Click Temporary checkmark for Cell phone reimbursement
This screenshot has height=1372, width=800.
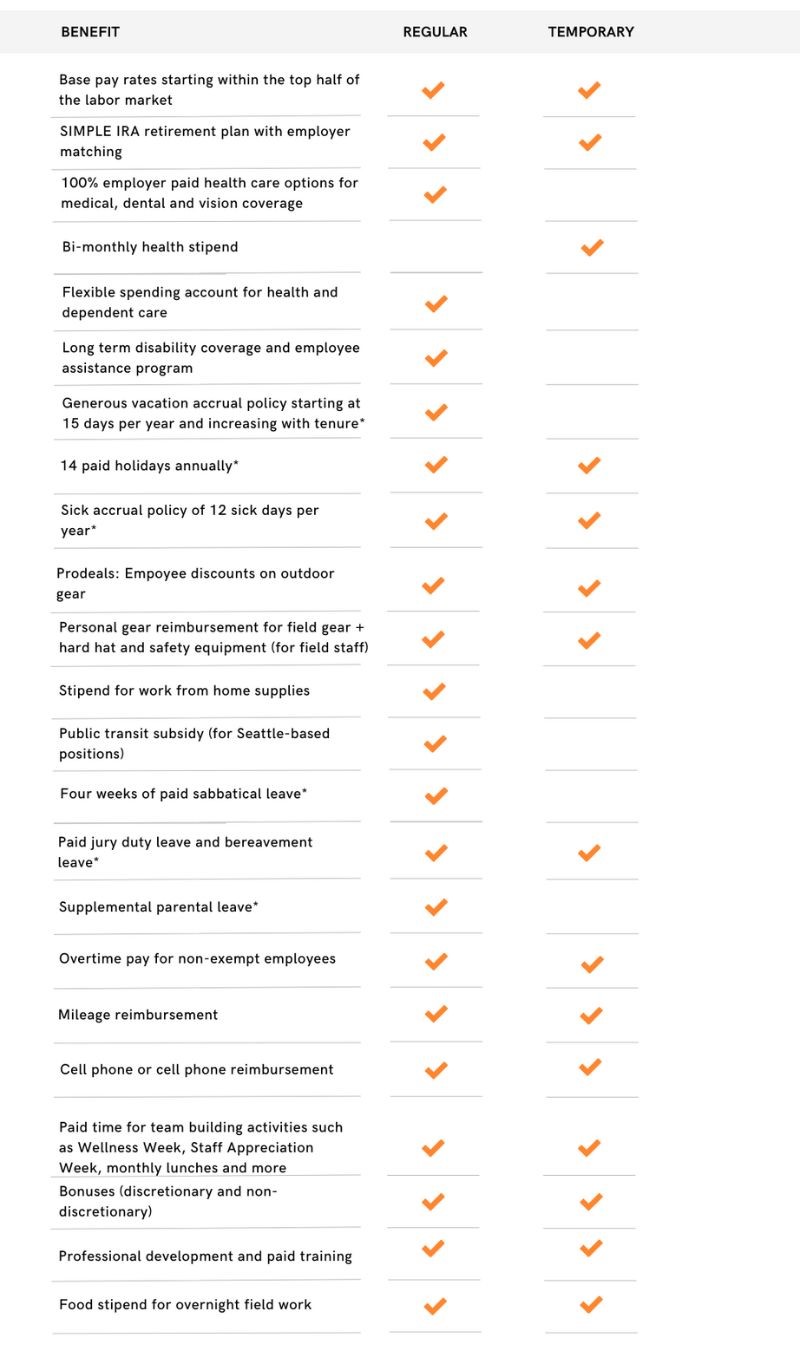tap(591, 1067)
